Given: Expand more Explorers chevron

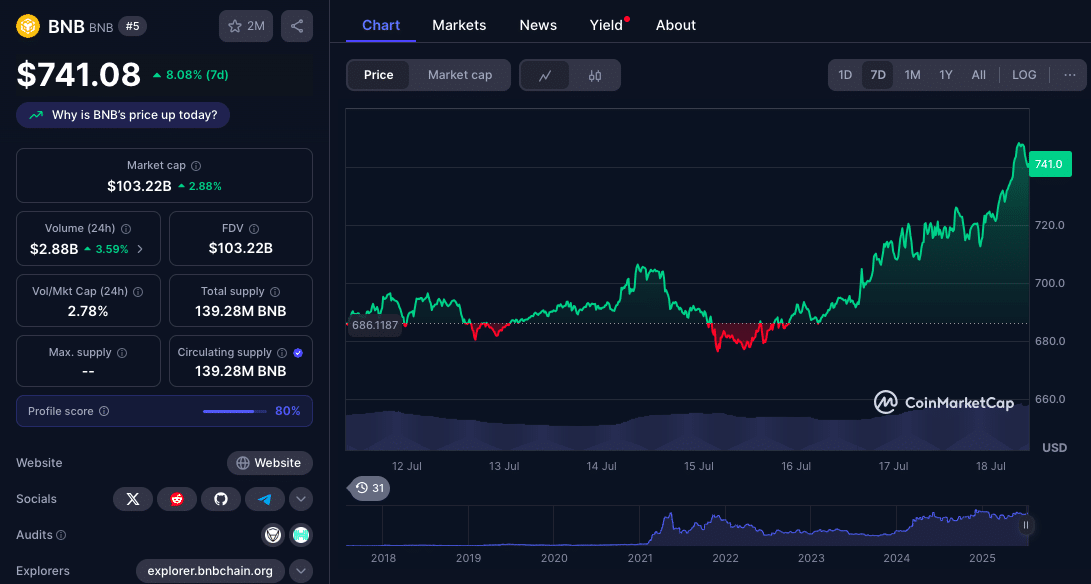Looking at the screenshot, I should [x=301, y=571].
